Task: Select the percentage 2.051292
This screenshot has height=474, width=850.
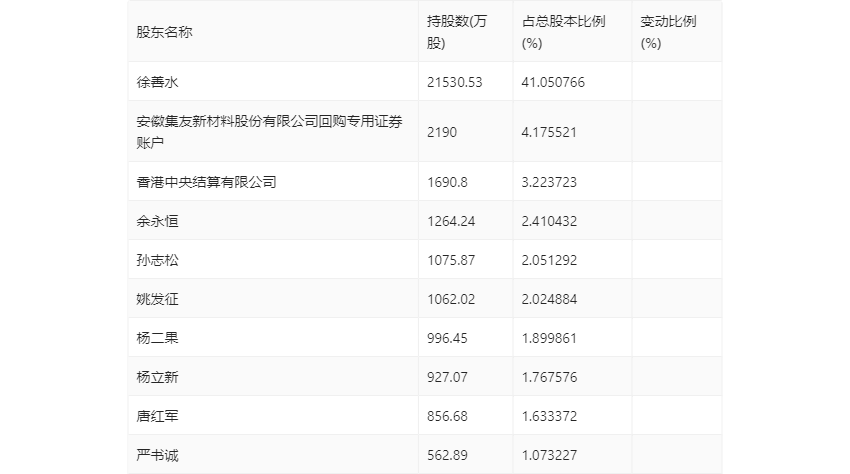Action: coord(549,260)
